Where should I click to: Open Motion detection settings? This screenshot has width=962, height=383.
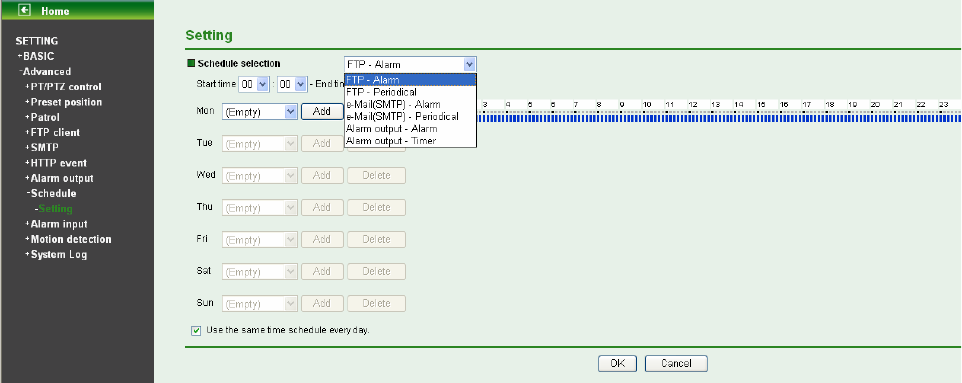click(71, 239)
